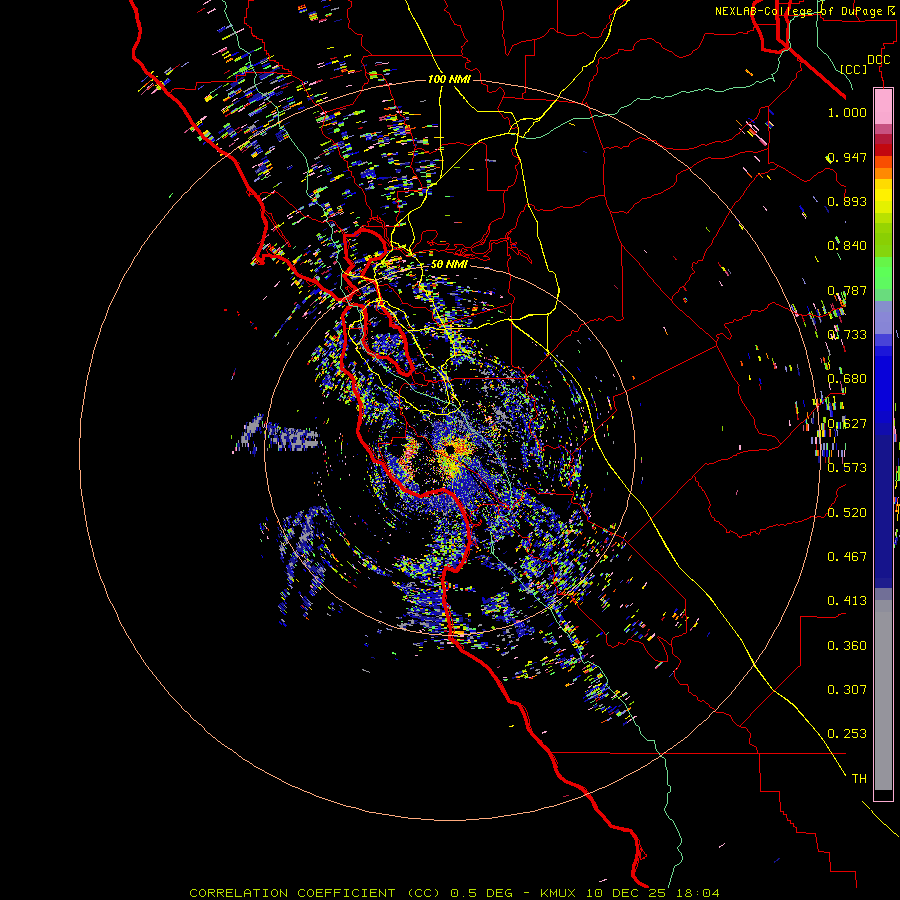Click the pink top segment of the color bar
This screenshot has height=900, width=900.
point(883,107)
